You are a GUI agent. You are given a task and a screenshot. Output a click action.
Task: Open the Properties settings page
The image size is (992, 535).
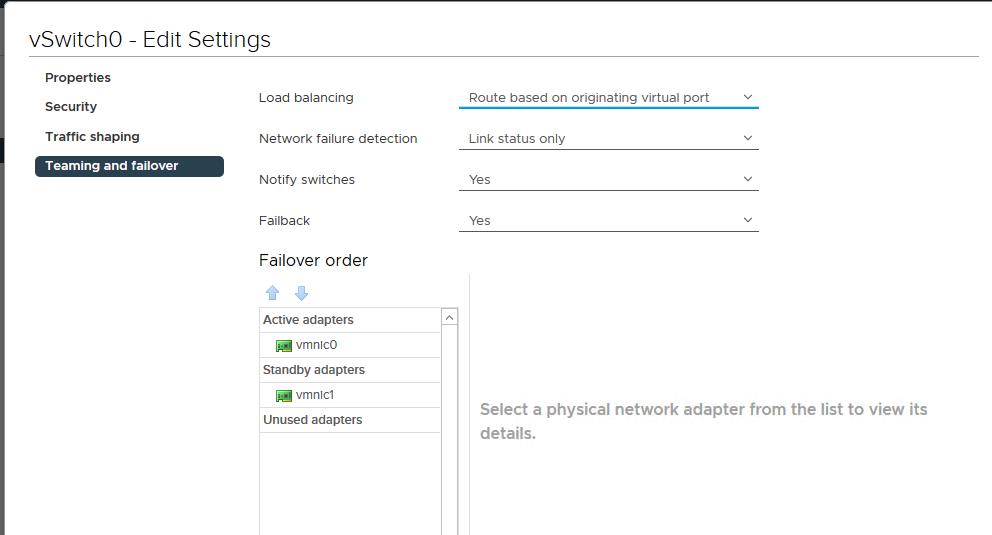pos(78,78)
